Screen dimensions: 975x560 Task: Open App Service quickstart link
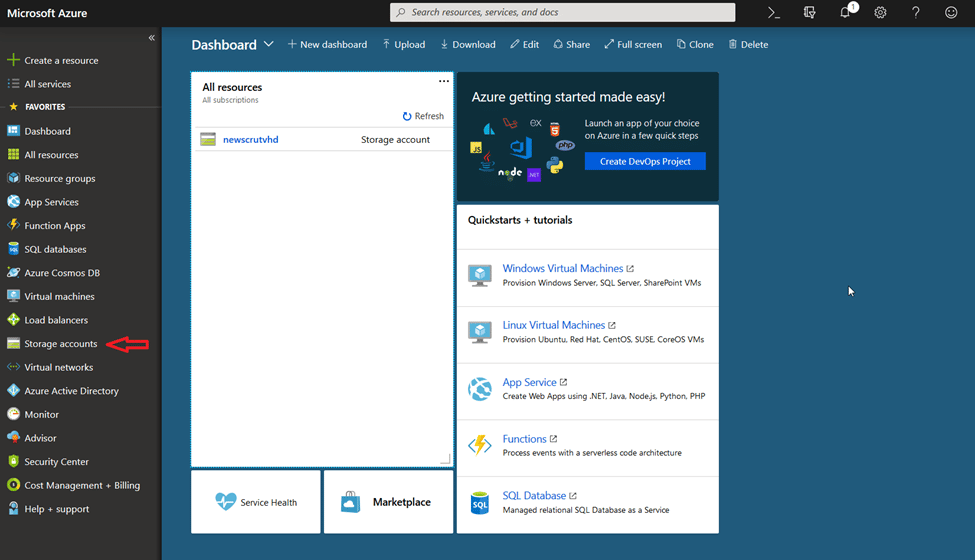(529, 382)
